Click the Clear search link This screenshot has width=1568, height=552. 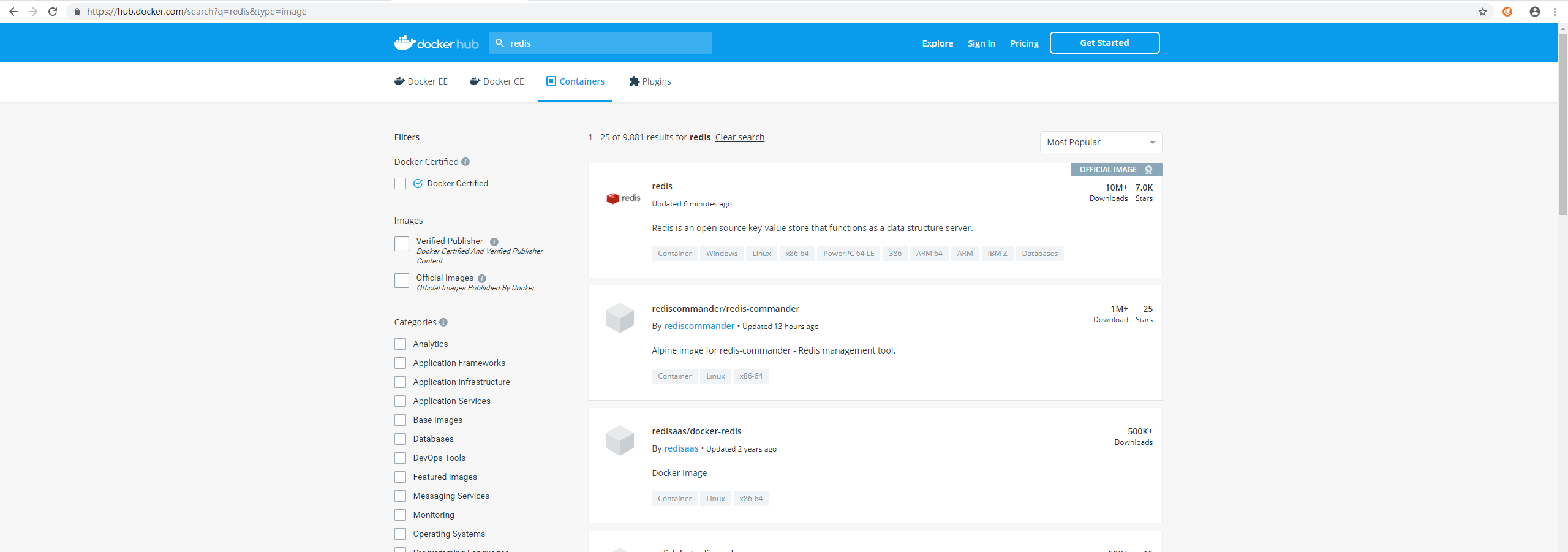pyautogui.click(x=740, y=137)
